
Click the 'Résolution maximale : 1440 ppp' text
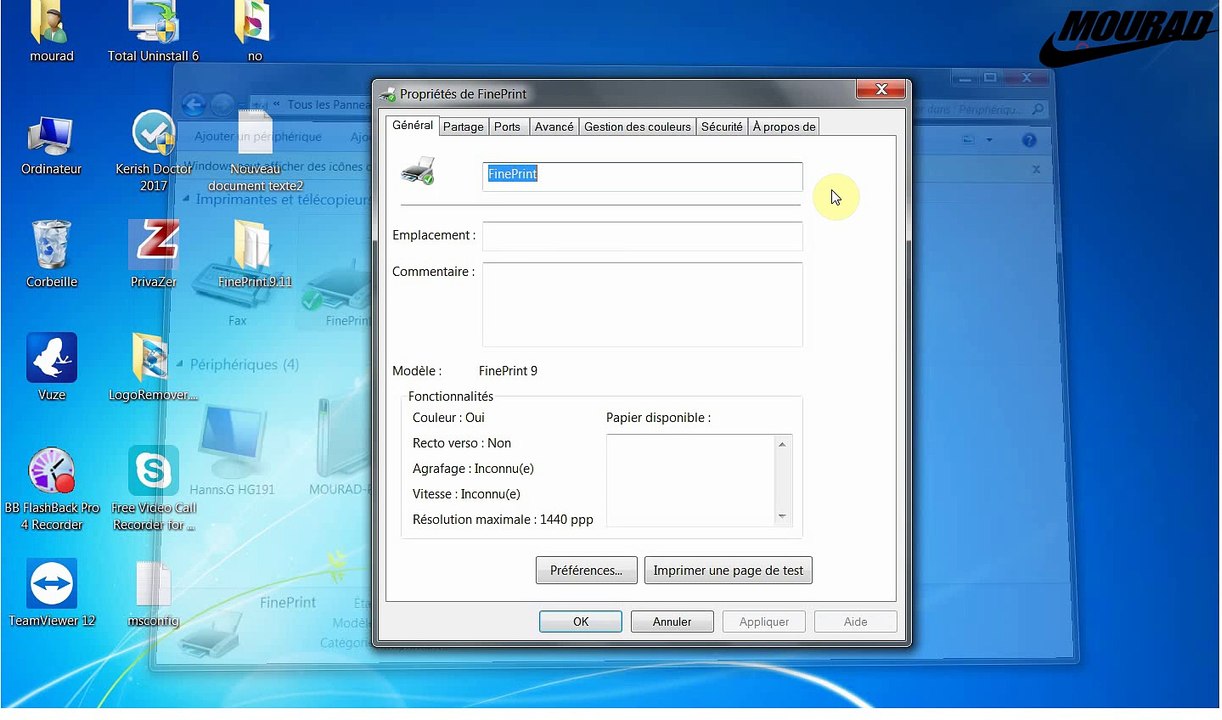point(503,520)
